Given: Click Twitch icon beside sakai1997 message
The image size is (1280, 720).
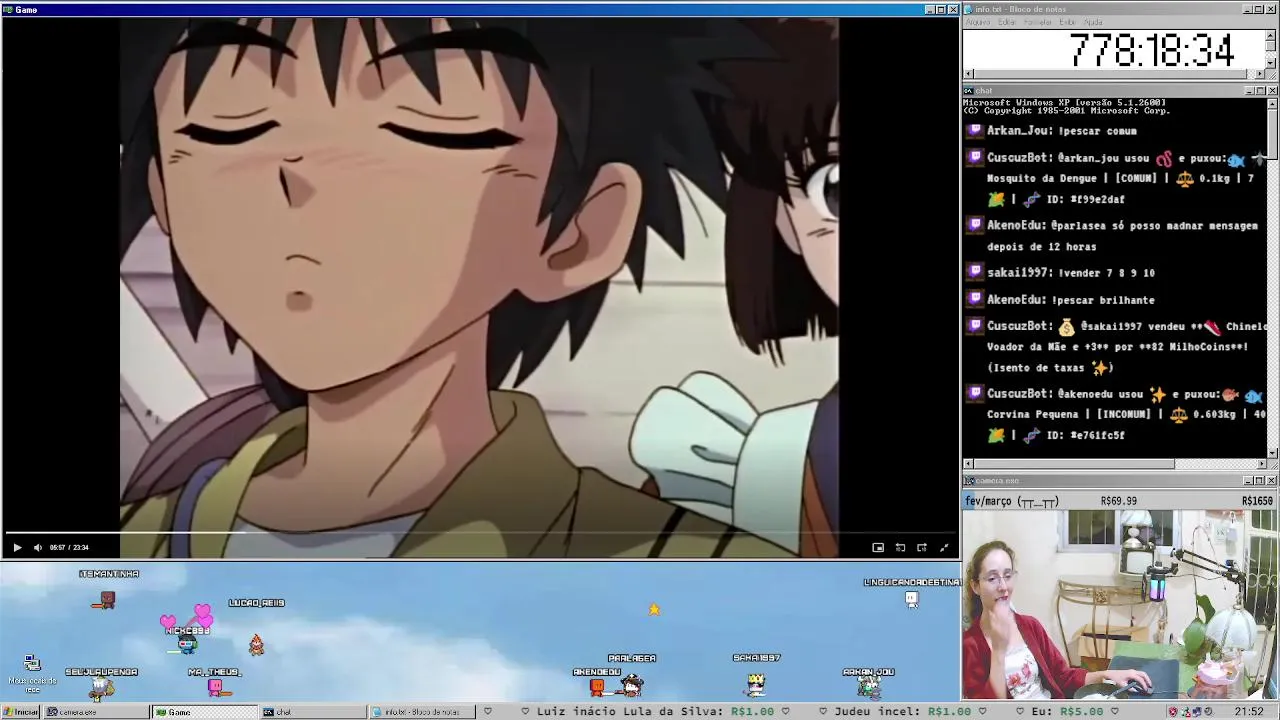Looking at the screenshot, I should (975, 272).
